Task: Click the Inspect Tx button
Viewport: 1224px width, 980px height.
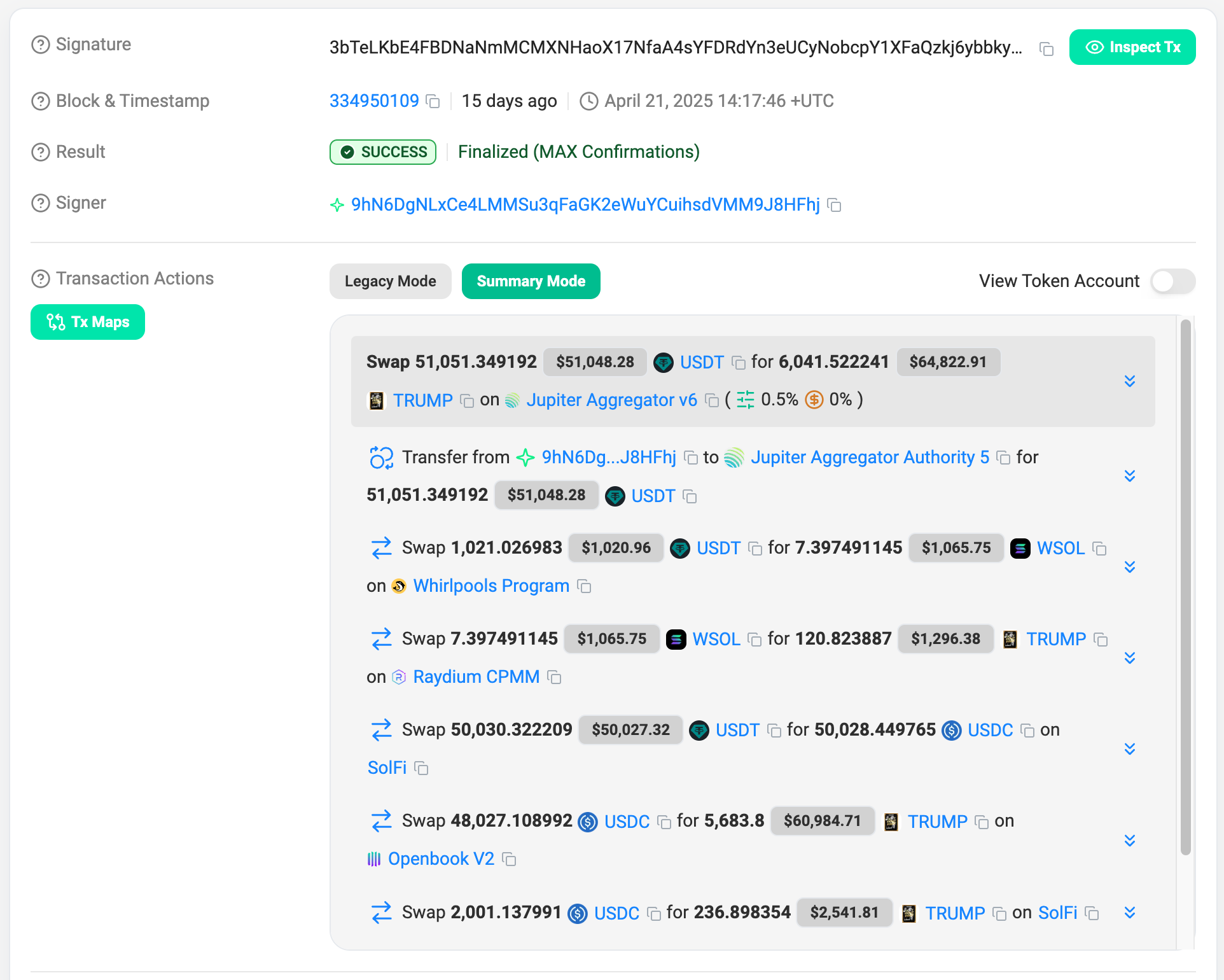Action: (x=1132, y=47)
